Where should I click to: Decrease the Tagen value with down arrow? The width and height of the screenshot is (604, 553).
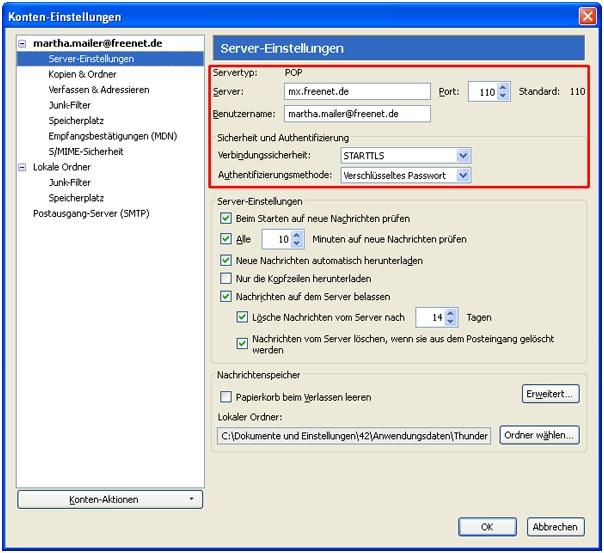pos(450,322)
